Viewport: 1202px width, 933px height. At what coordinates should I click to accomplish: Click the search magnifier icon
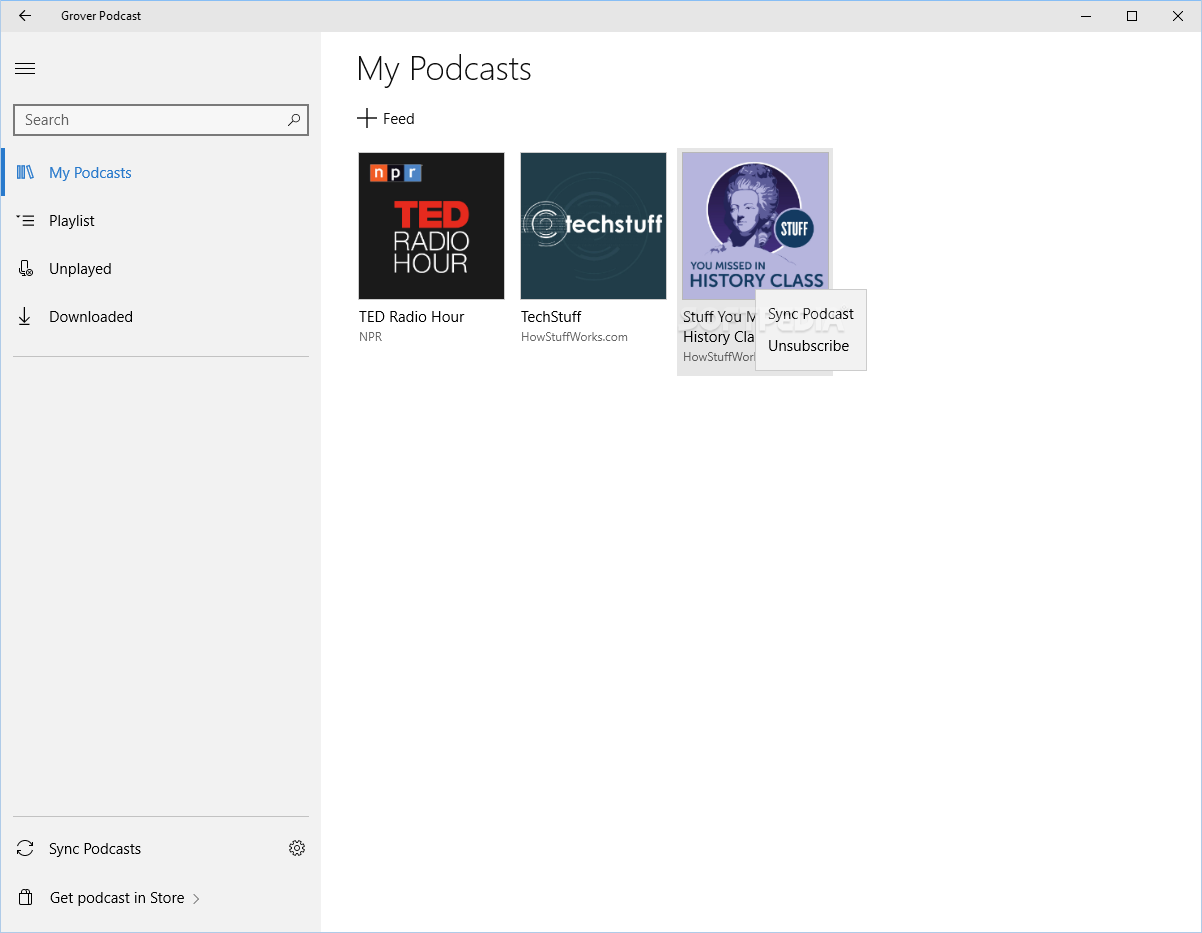point(294,120)
